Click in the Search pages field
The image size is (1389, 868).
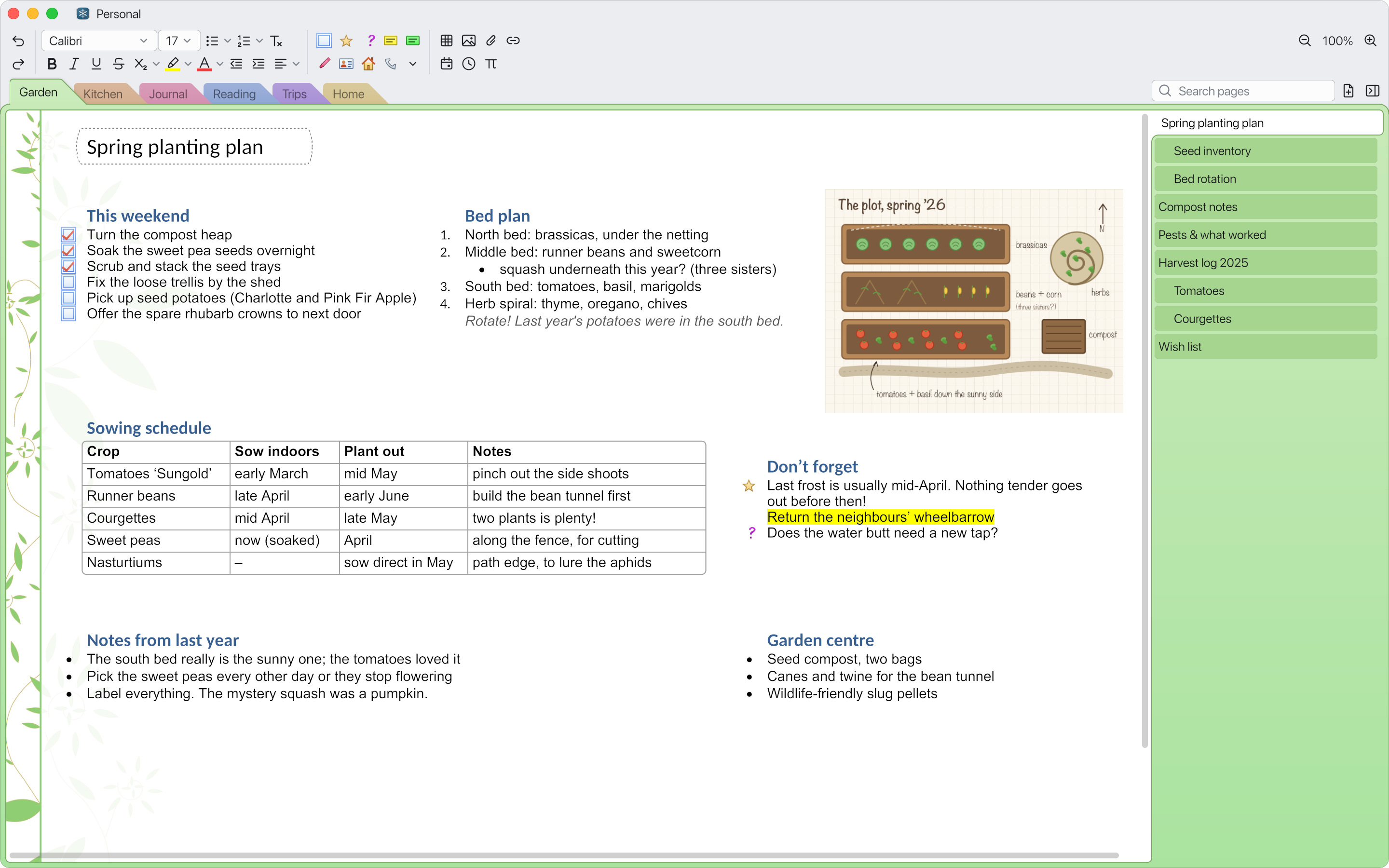click(x=1243, y=91)
